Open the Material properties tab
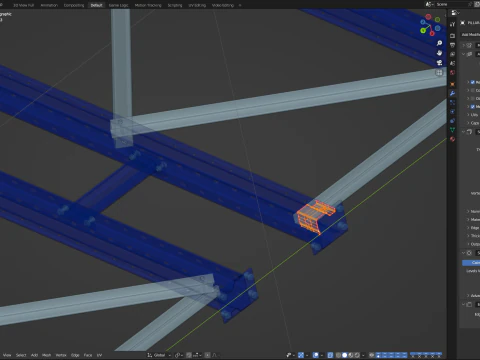 tap(452, 139)
